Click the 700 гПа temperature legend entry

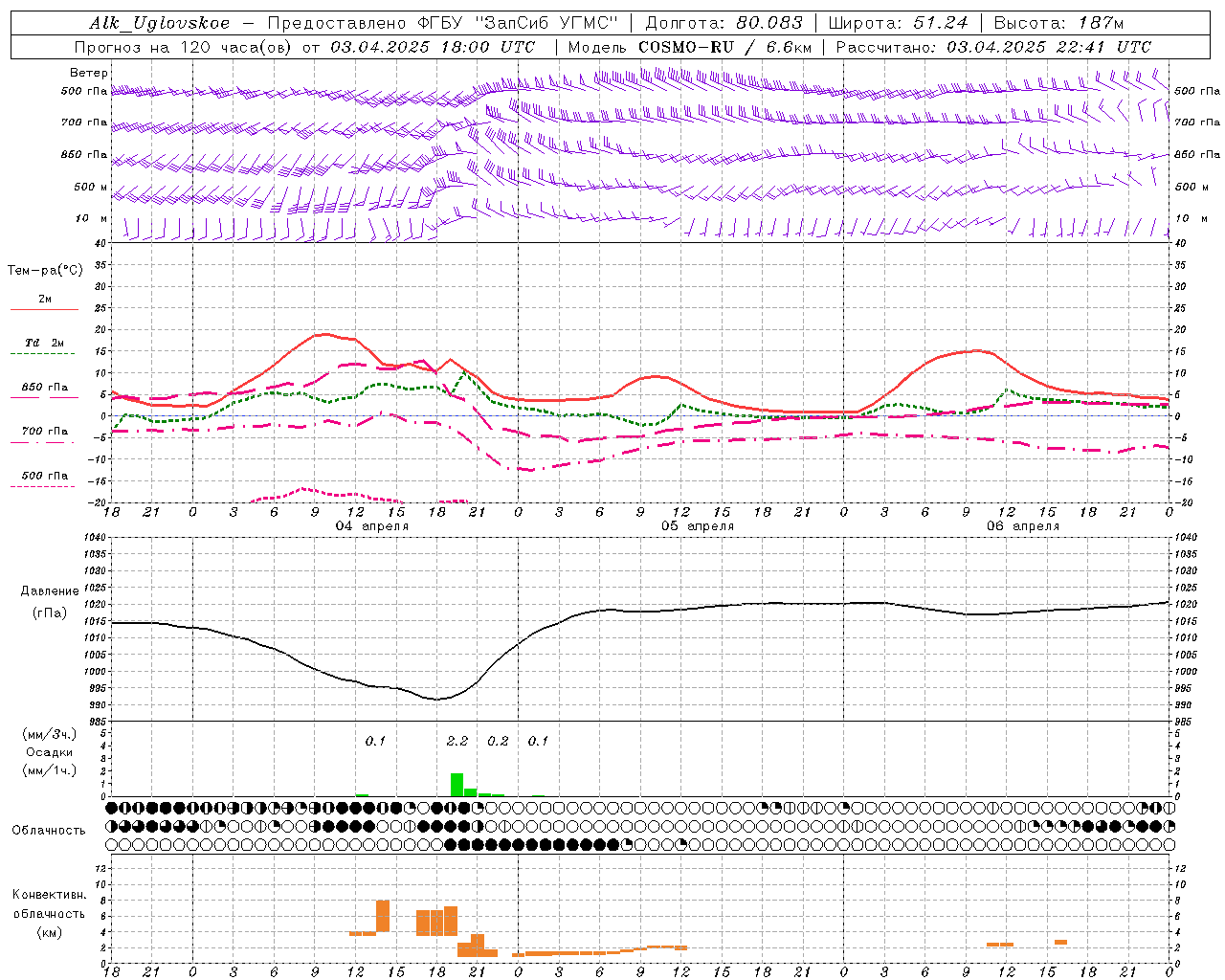(x=44, y=434)
